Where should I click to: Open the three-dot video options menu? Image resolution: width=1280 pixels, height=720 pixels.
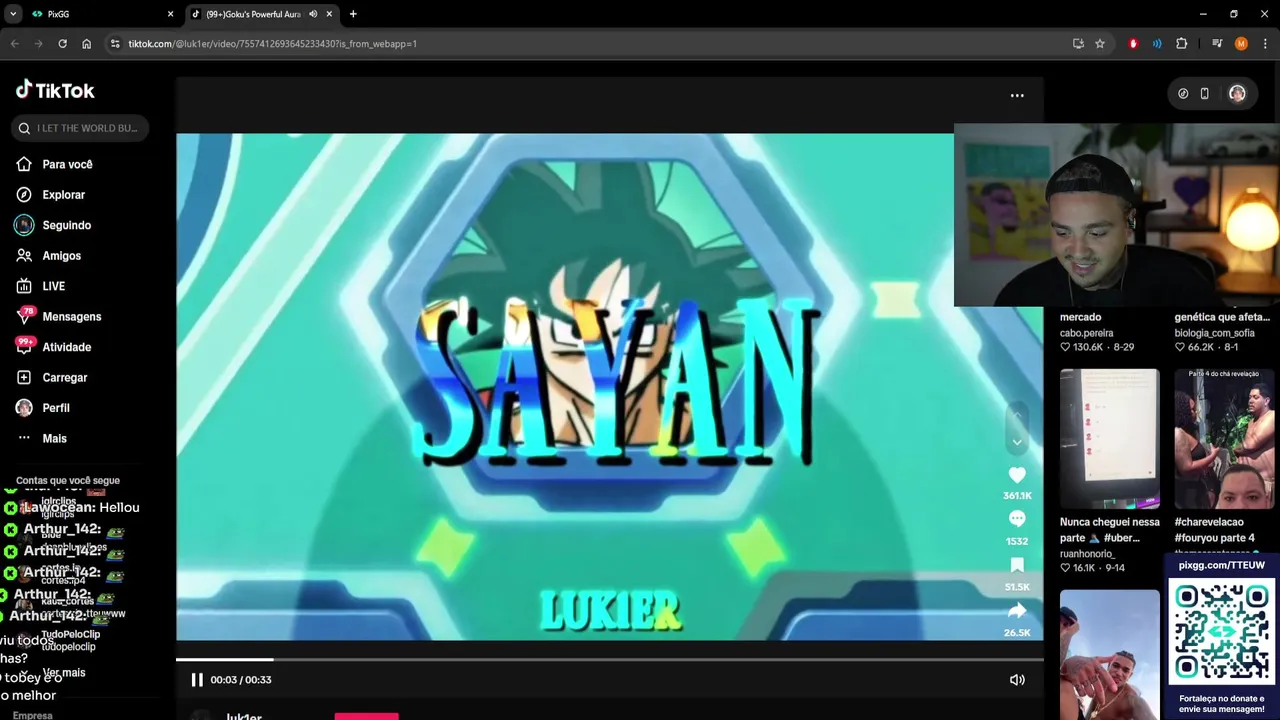coord(1017,95)
